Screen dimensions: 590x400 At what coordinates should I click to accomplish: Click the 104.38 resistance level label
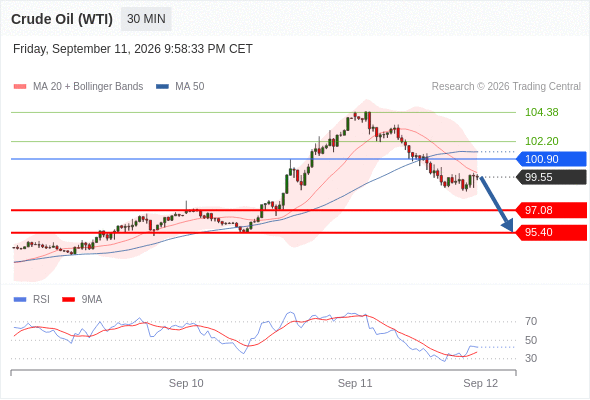coord(541,112)
